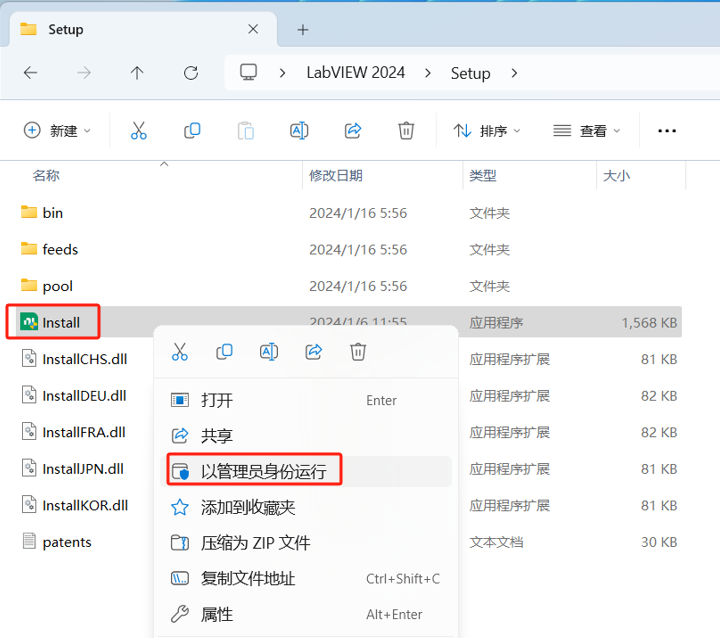720x638 pixels.
Task: Choose 以管理员身份运行 (Run as administrator)
Action: pyautogui.click(x=306, y=471)
